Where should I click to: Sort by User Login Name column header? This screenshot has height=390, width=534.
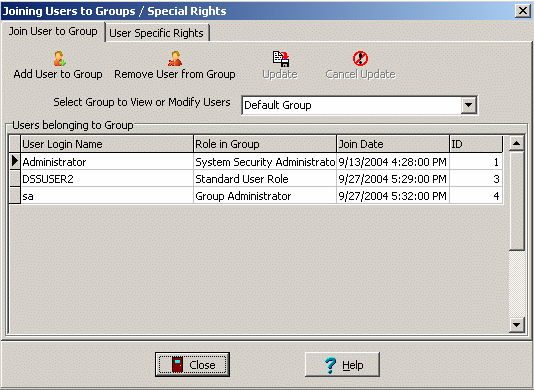[107, 144]
